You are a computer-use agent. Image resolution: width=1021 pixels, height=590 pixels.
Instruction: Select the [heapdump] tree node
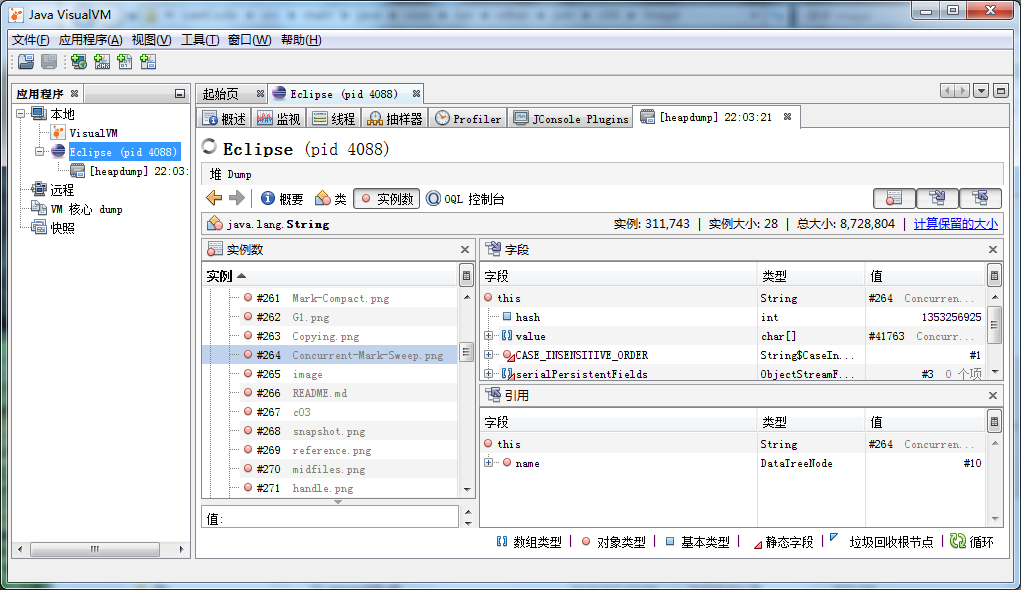[x=139, y=171]
